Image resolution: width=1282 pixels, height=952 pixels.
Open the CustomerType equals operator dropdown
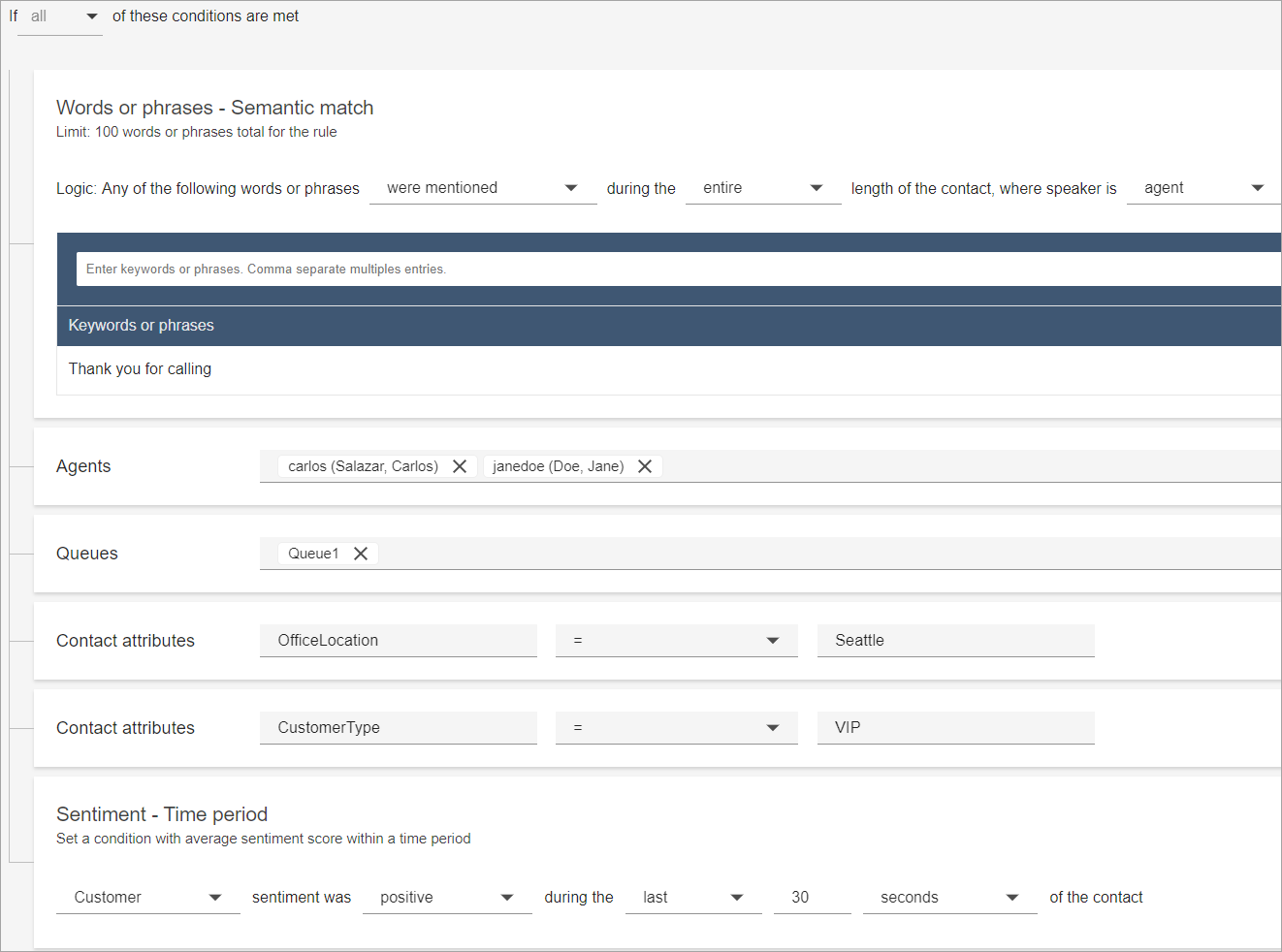tap(676, 728)
